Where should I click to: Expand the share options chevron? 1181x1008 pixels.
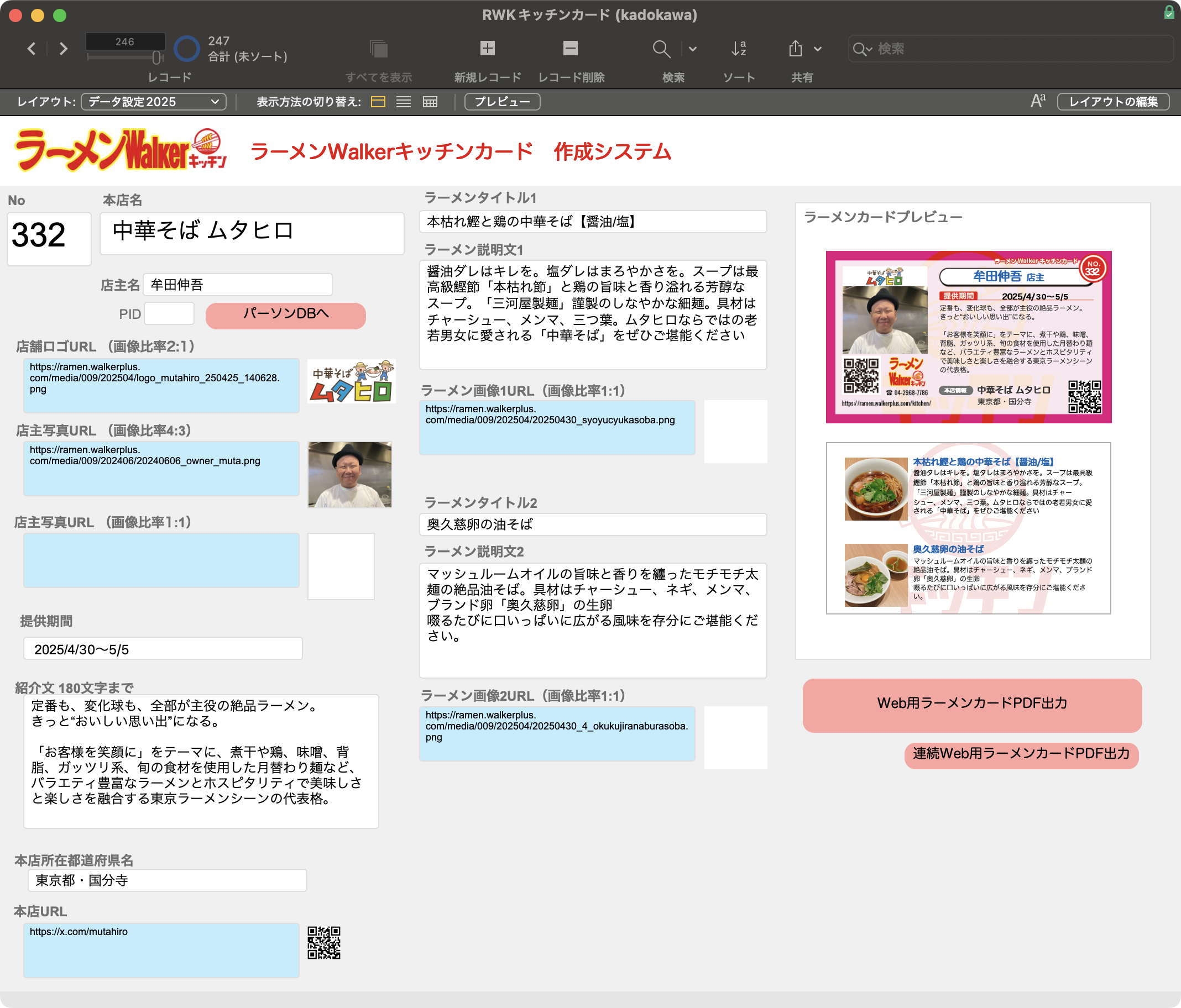coord(817,49)
